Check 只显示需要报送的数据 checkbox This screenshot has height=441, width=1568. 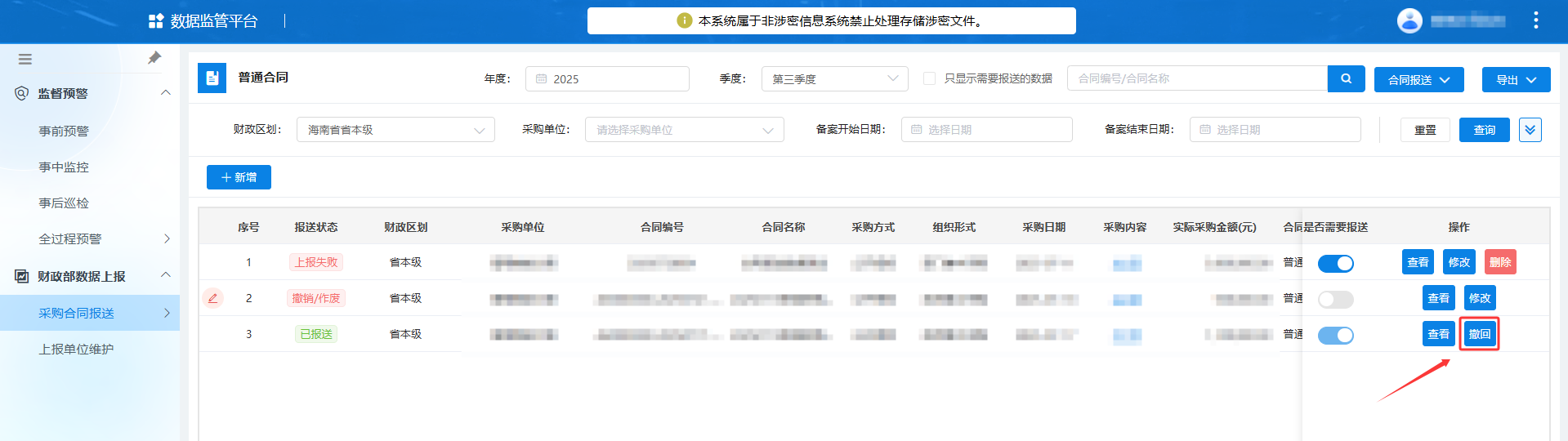point(929,78)
